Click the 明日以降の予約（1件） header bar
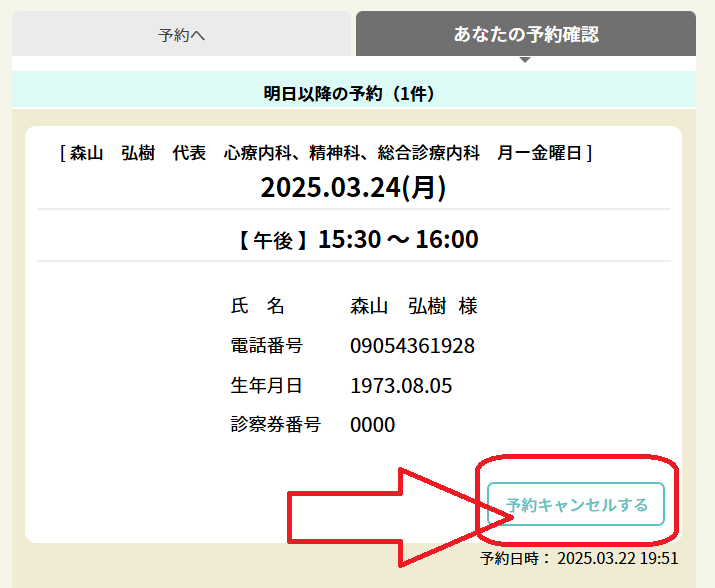715x588 pixels. pos(355,94)
